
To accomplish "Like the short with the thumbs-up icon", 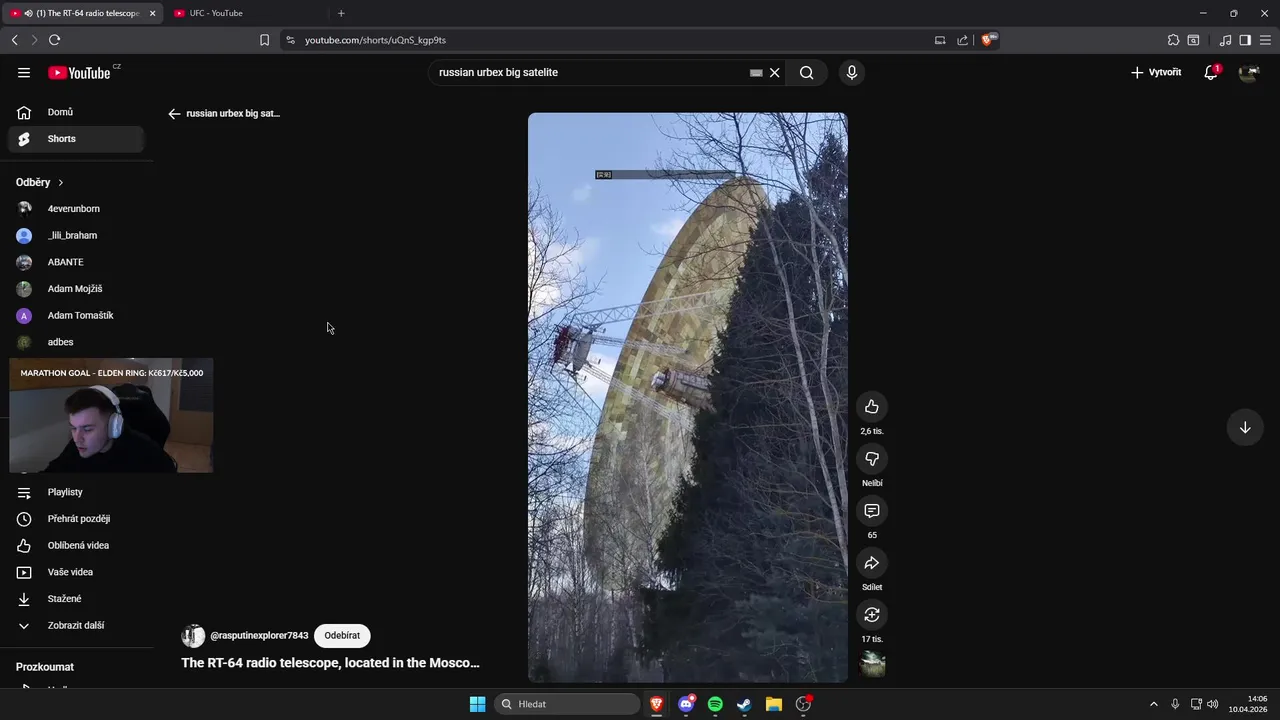I will (x=872, y=406).
